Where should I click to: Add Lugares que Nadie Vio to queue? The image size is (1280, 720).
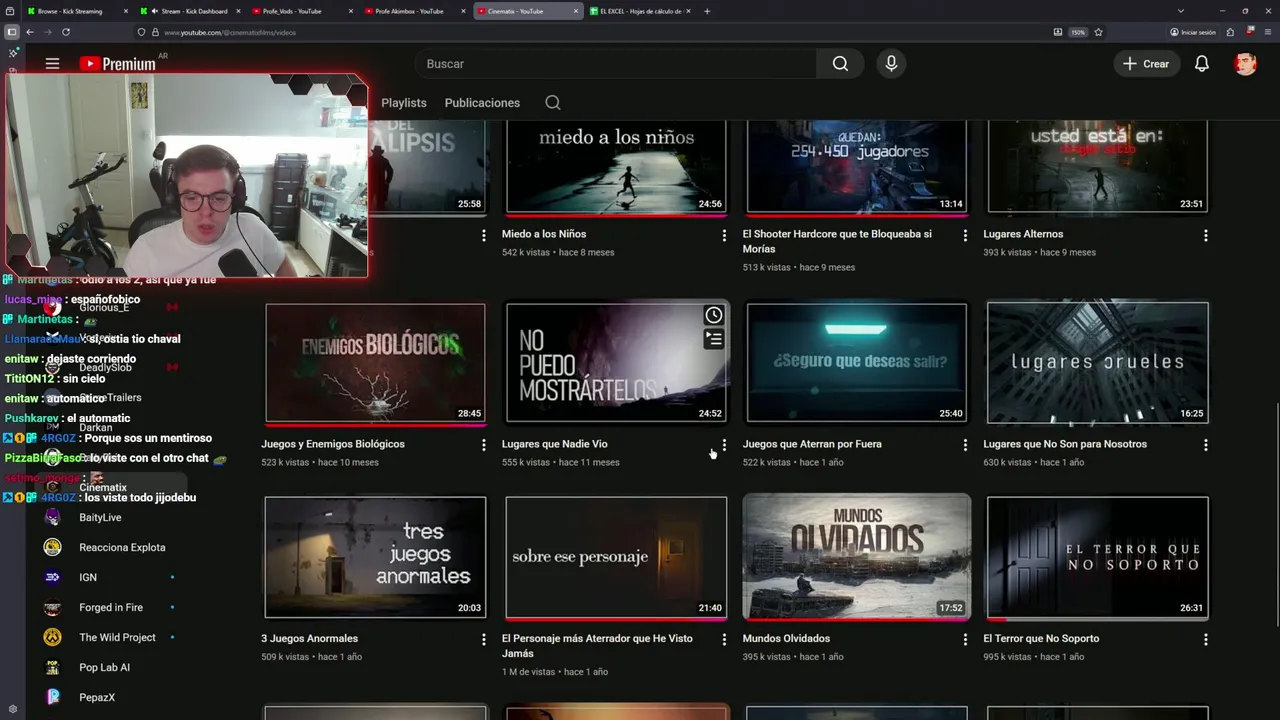click(714, 339)
